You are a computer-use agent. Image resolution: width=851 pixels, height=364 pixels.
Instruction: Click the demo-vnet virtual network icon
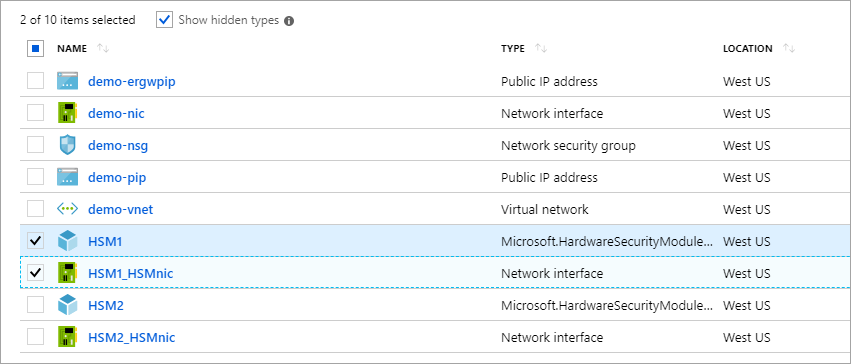coord(67,209)
